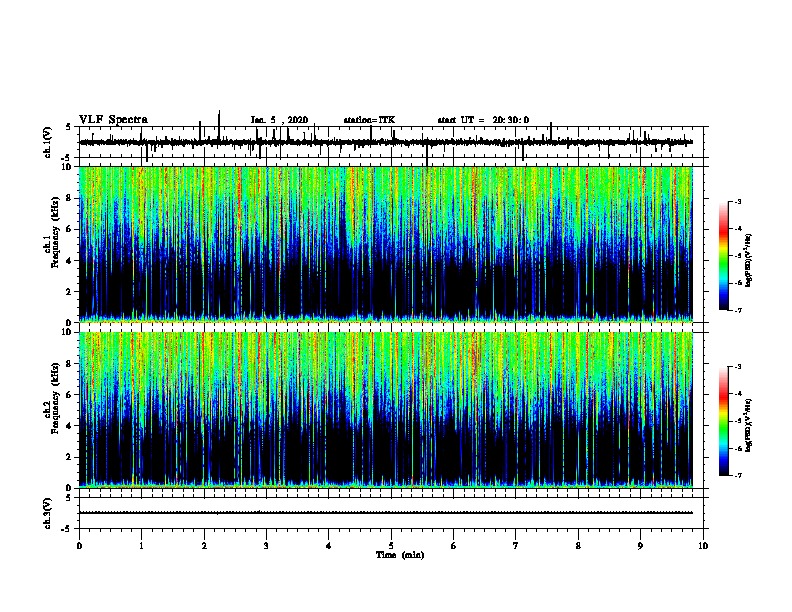Screen dimensions: 792x612
Task: Click the "-7" label on ch.2 color bar
Action: 738,475
